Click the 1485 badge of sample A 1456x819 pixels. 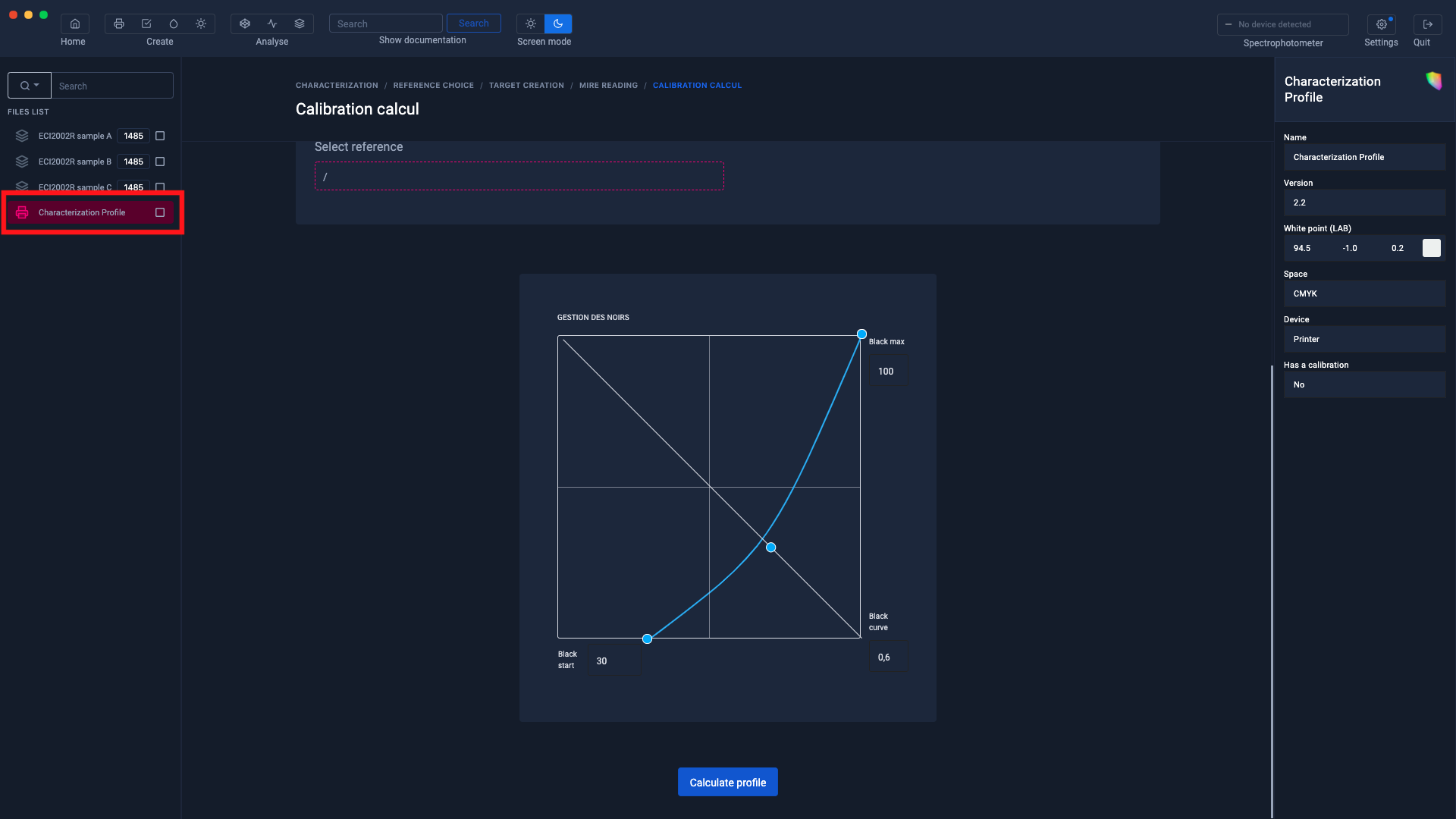(x=133, y=136)
